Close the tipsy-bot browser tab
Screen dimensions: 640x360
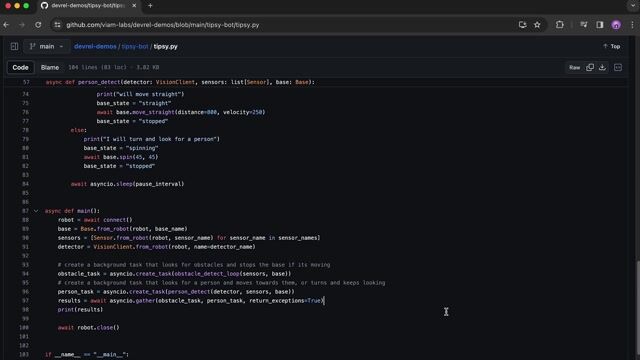[134, 6]
